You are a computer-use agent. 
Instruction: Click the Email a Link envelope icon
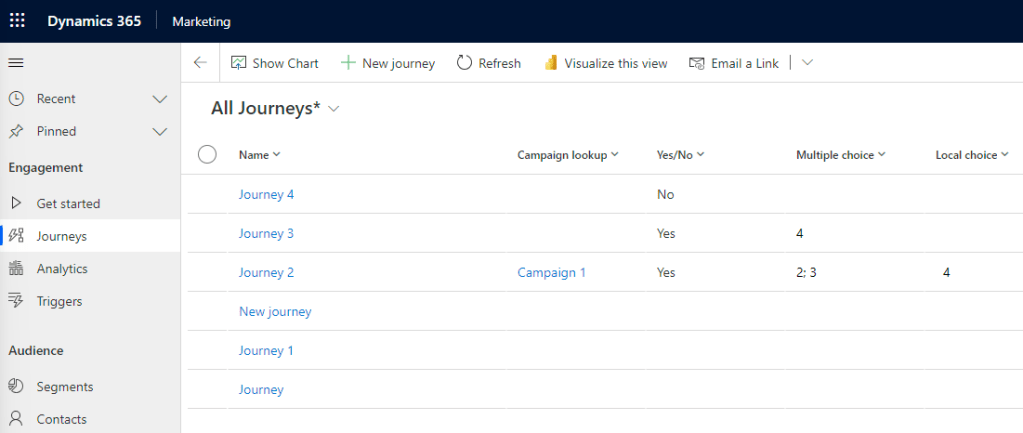697,63
